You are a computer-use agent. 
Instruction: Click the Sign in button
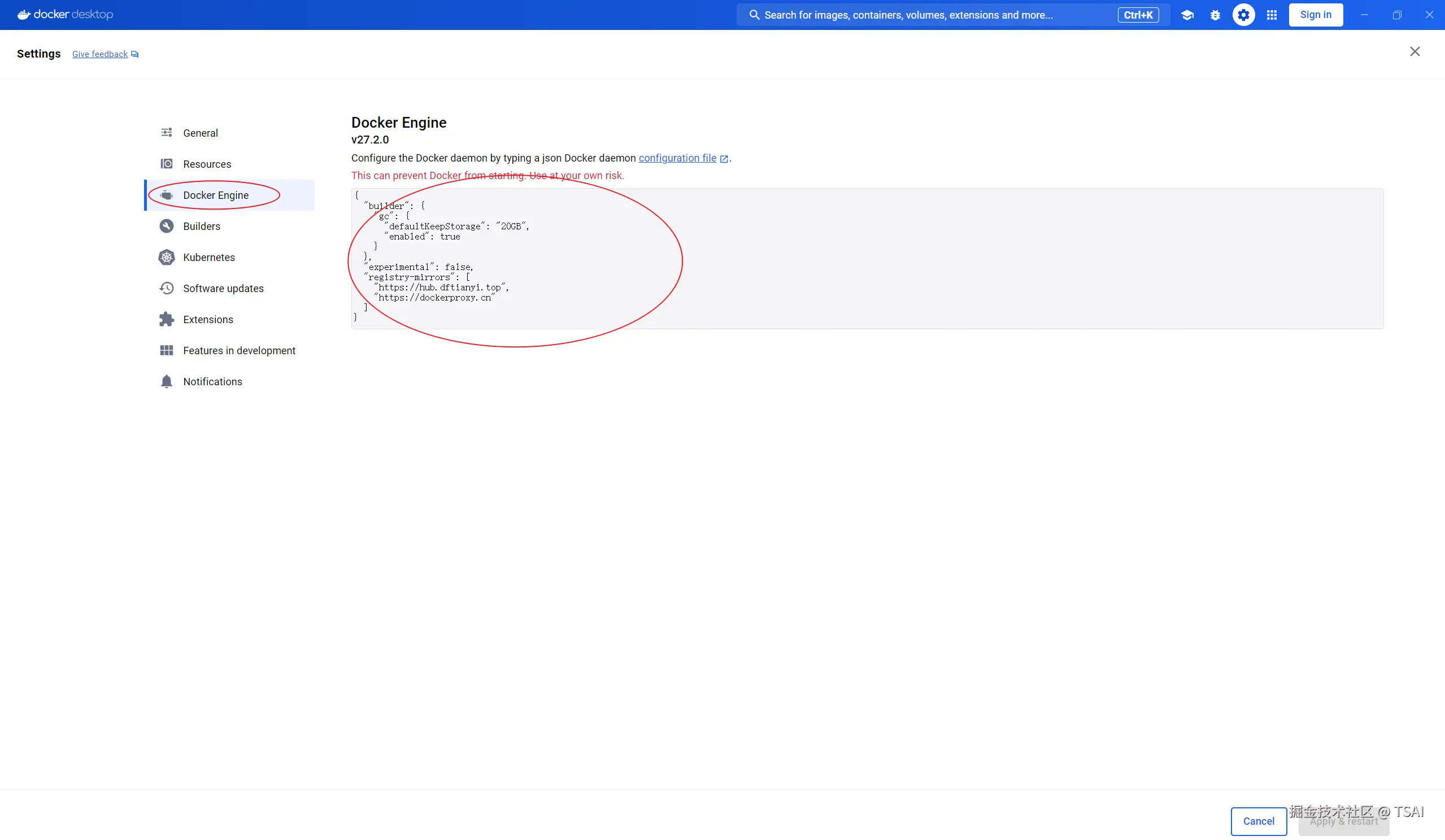pyautogui.click(x=1316, y=15)
